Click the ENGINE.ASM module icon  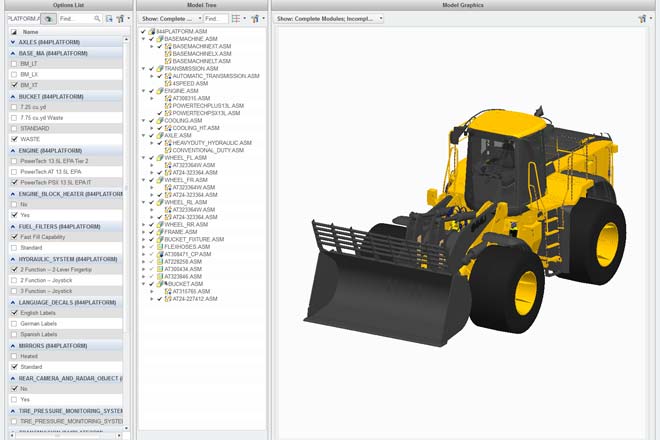coord(160,91)
